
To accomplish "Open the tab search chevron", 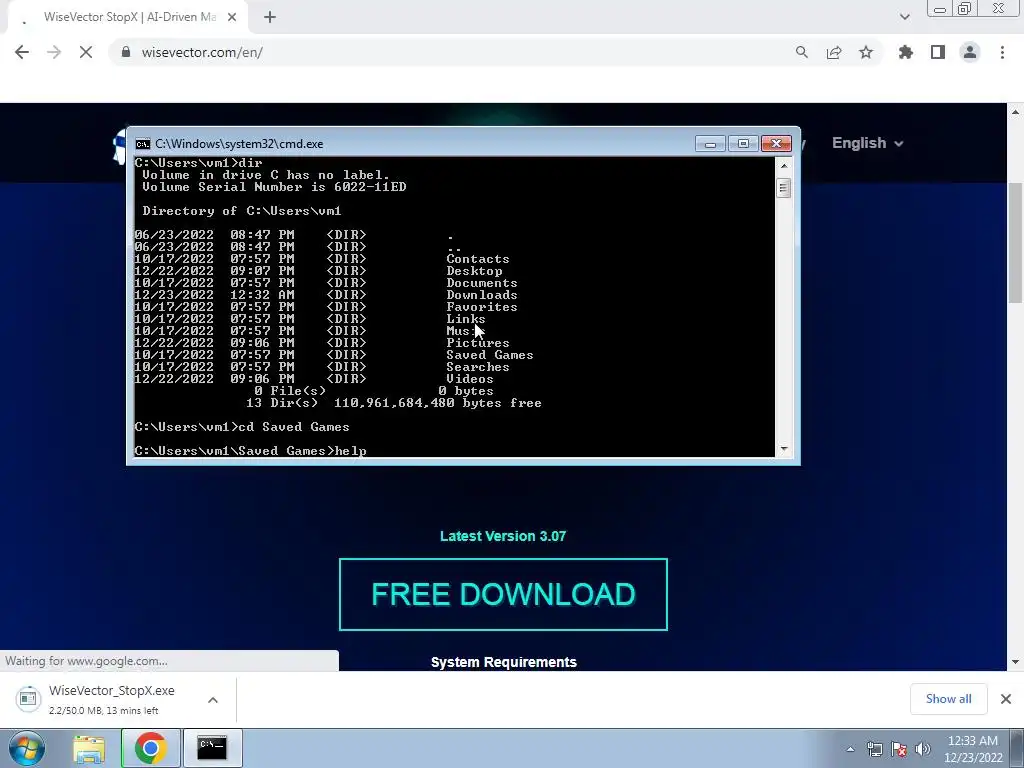I will (x=904, y=17).
